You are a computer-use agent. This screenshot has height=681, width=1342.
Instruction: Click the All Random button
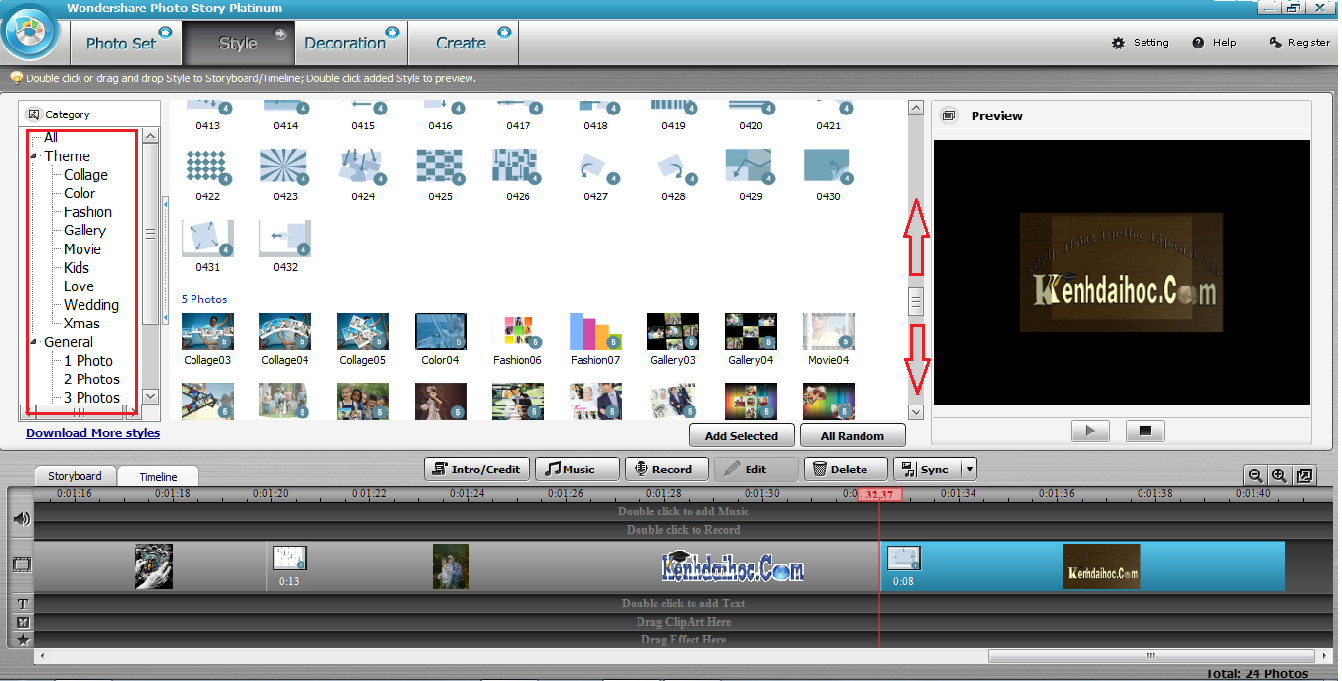[x=852, y=436]
